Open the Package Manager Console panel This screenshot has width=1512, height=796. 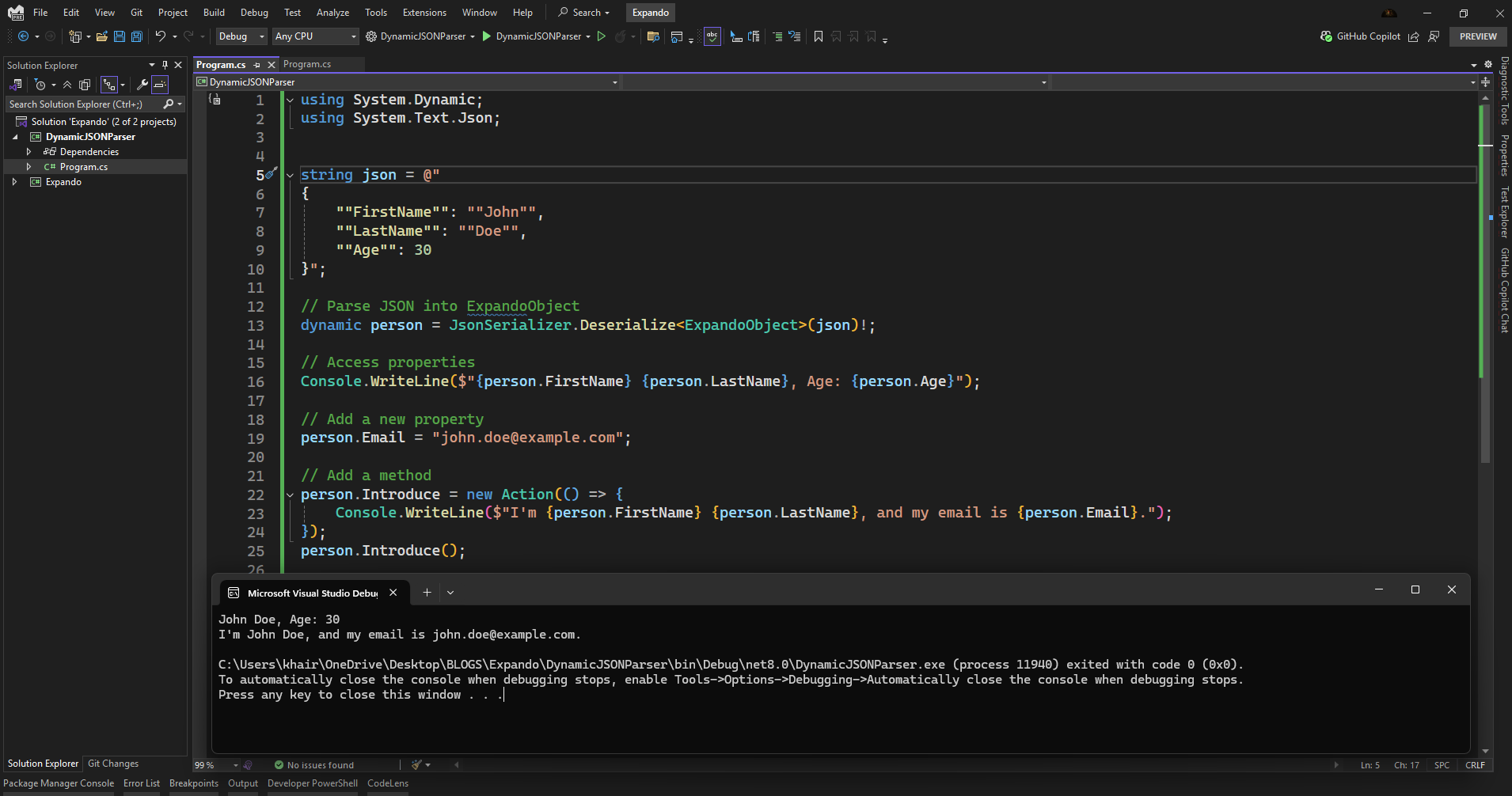click(x=59, y=783)
